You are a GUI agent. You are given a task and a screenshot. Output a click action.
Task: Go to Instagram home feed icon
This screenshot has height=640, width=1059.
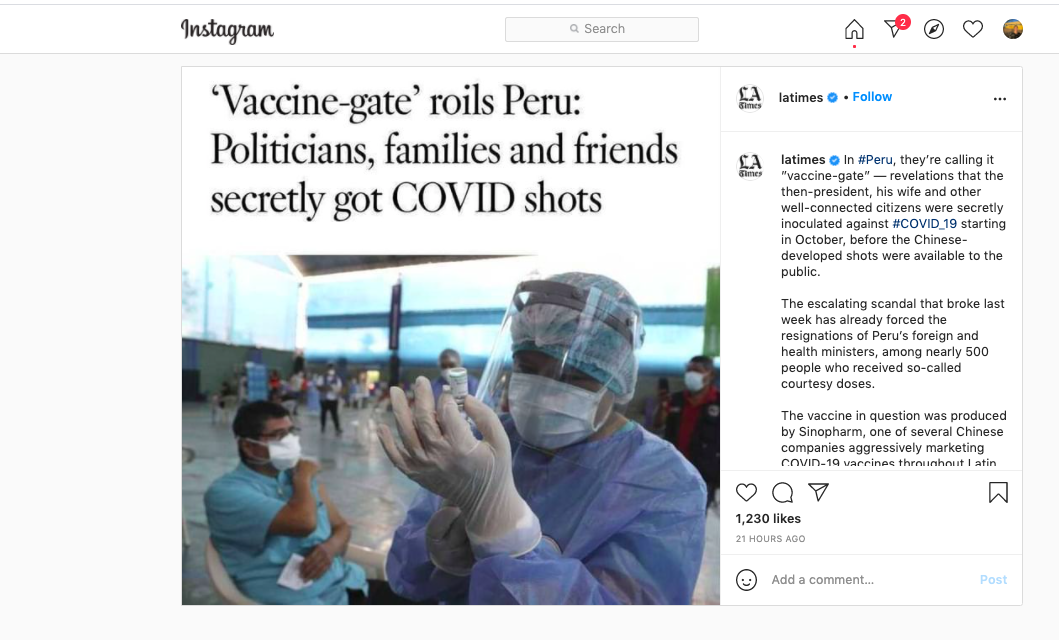tap(854, 30)
